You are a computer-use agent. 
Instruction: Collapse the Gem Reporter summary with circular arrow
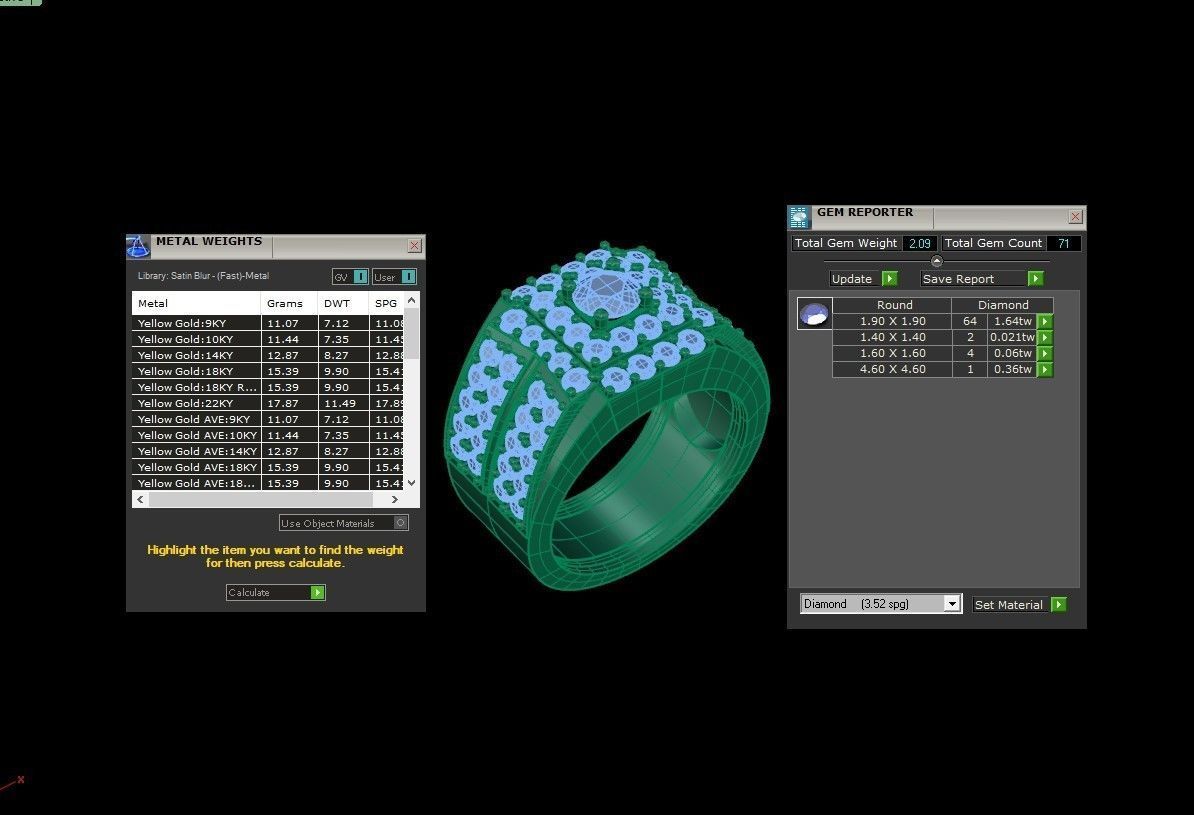(937, 261)
